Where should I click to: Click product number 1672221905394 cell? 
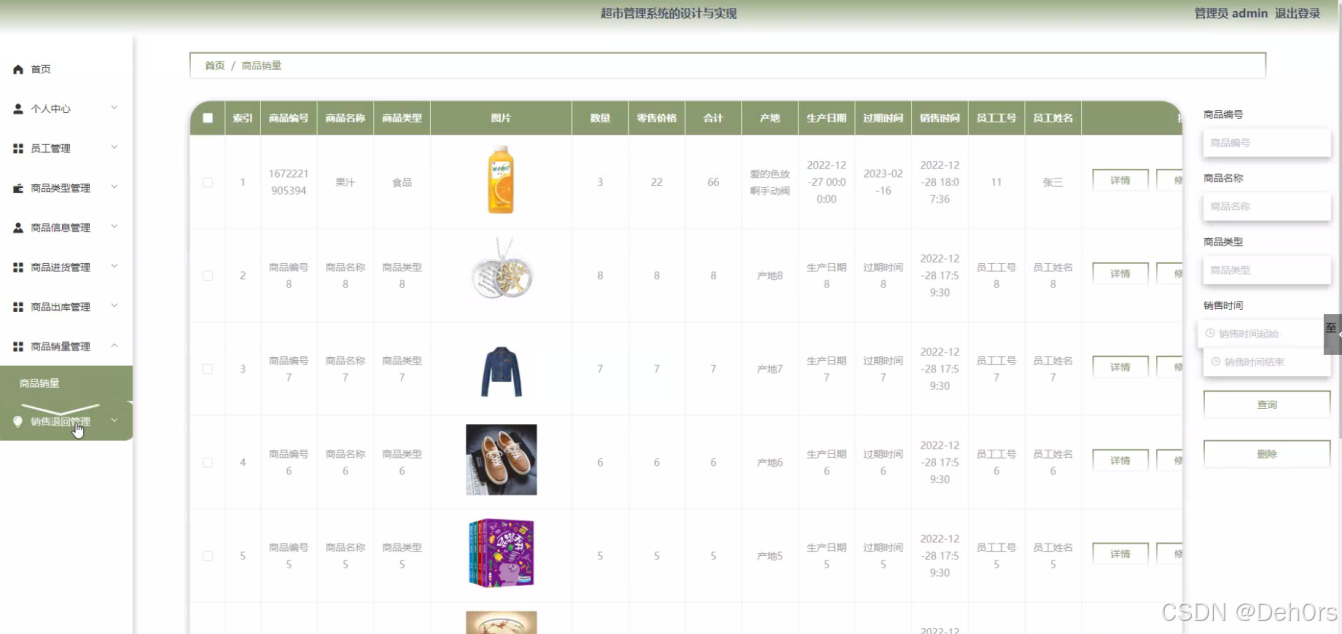click(288, 182)
